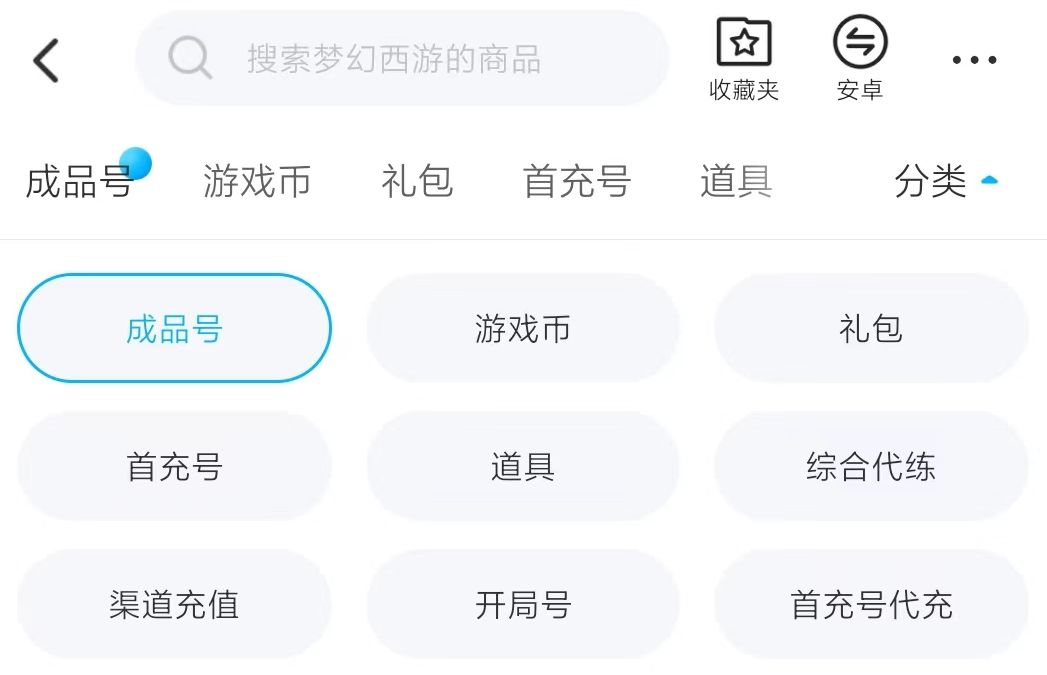
Task: Switch platform via the 安卓 swap icon
Action: (x=860, y=44)
